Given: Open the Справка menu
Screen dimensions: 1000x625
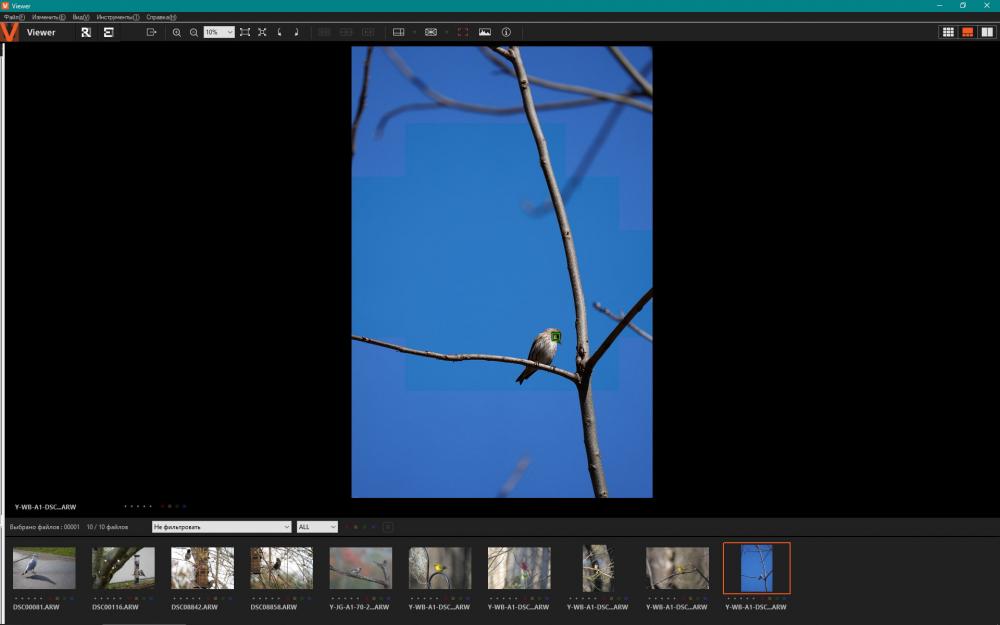Looking at the screenshot, I should [161, 17].
